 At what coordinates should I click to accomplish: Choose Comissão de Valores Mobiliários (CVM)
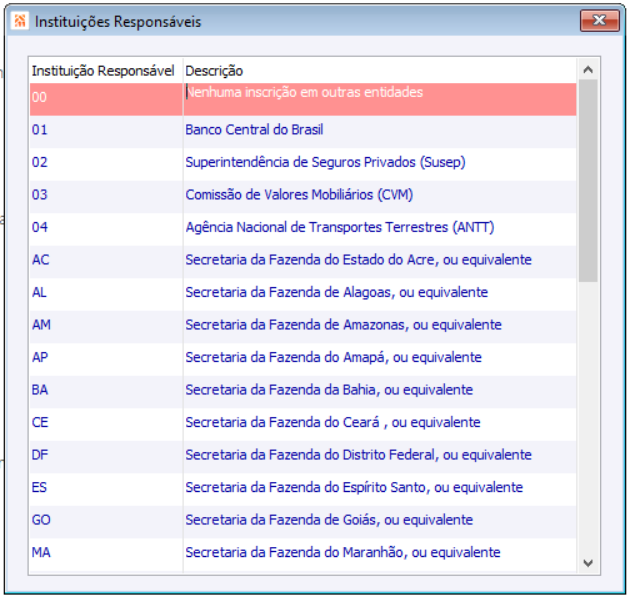pyautogui.click(x=380, y=195)
